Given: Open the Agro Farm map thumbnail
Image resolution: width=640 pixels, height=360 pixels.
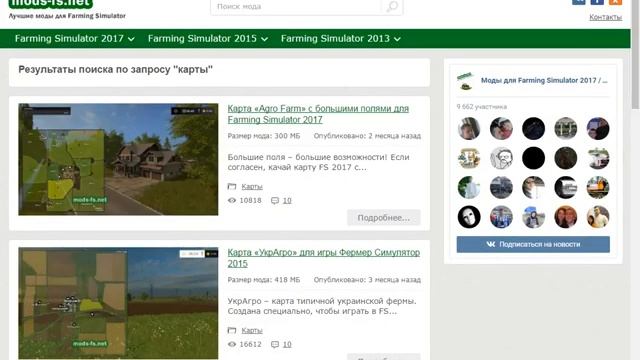Looking at the screenshot, I should (x=118, y=159).
